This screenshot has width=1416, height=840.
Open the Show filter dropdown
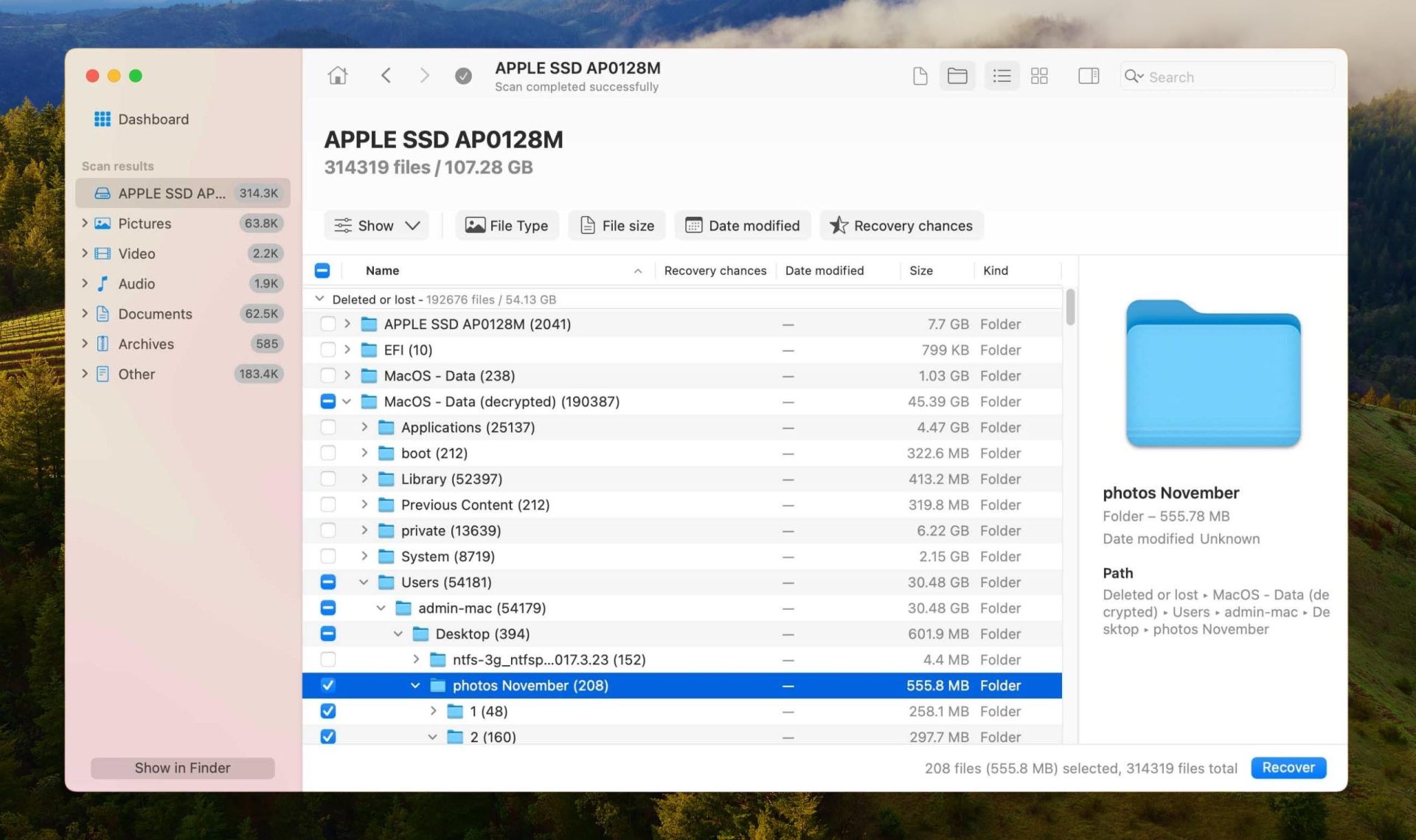click(x=376, y=225)
